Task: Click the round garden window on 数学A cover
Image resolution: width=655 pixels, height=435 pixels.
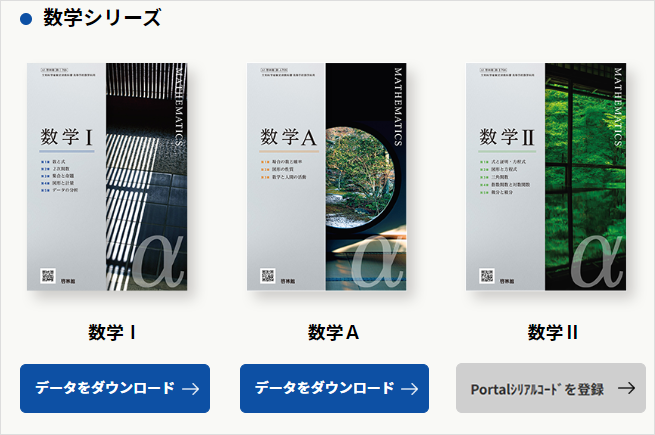Action: tap(360, 178)
